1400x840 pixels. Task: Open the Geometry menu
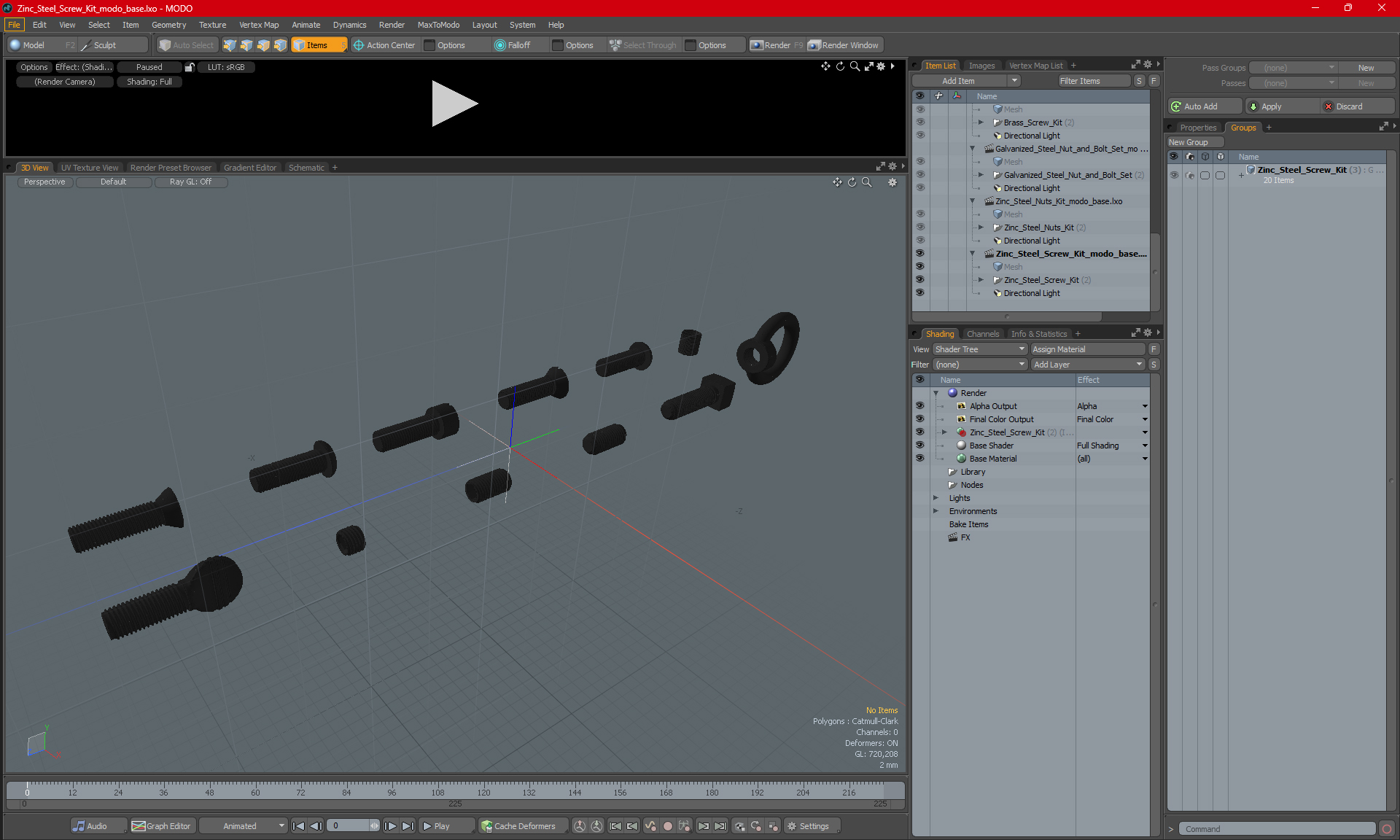[x=168, y=25]
